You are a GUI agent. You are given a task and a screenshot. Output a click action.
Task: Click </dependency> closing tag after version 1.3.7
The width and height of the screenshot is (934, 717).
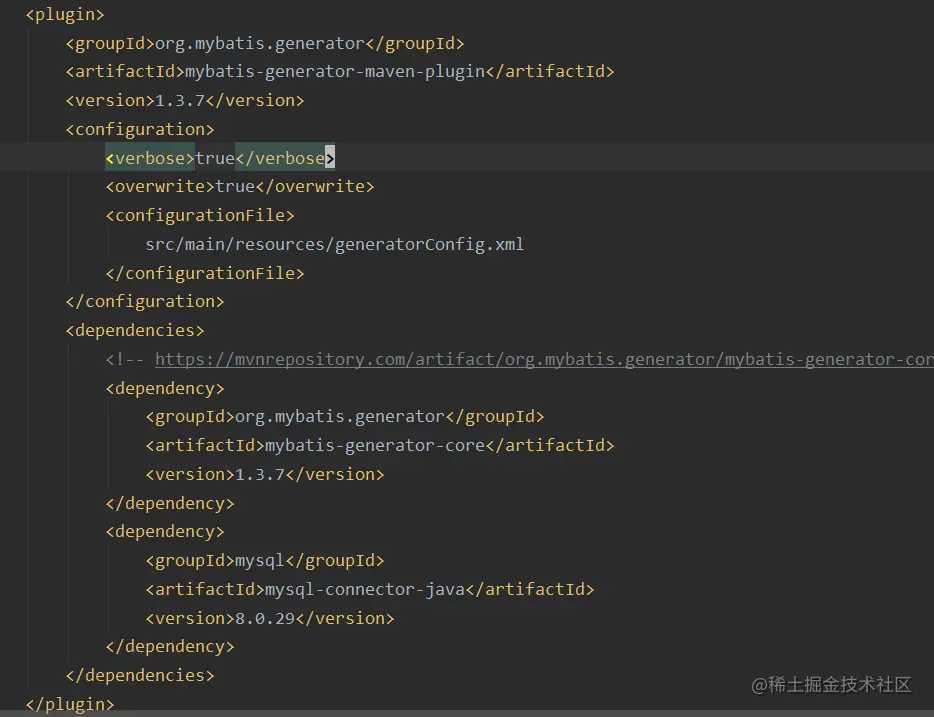point(170,503)
